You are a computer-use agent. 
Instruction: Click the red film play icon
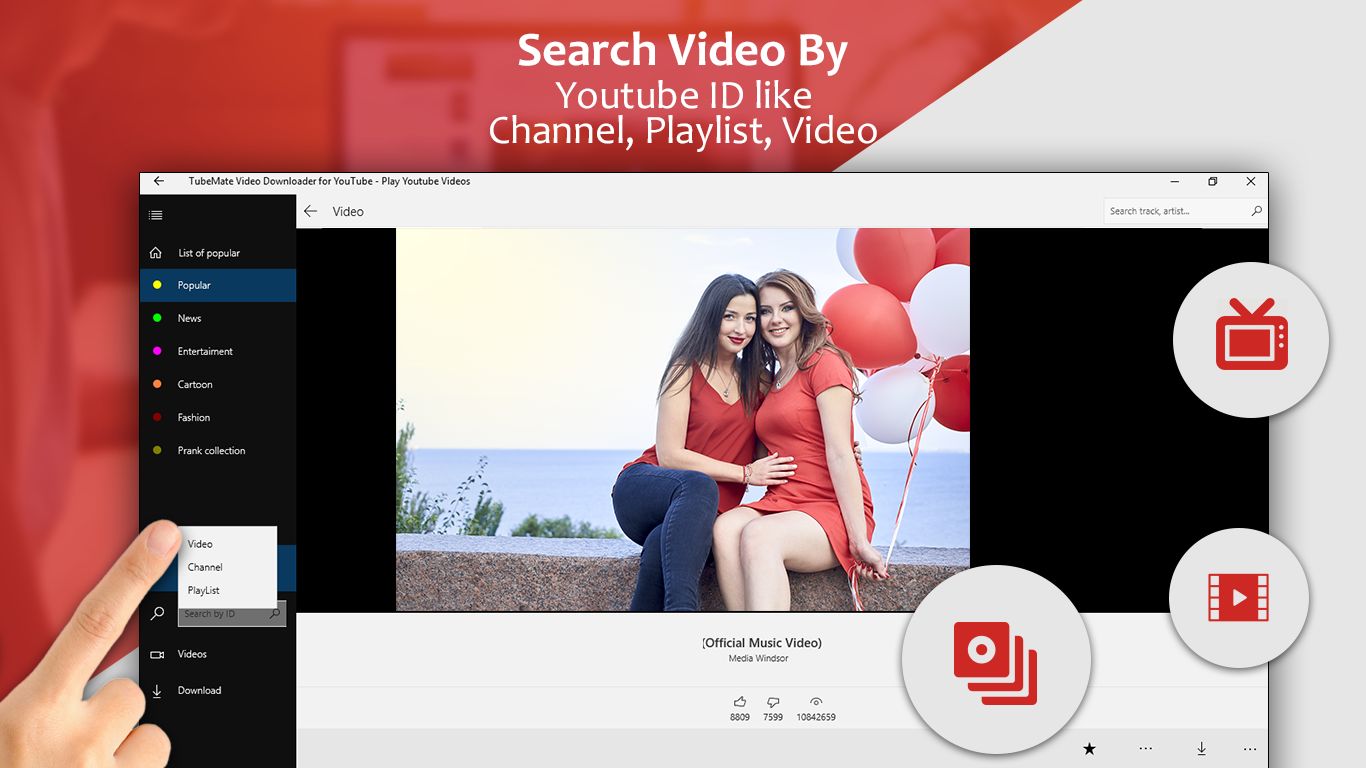click(x=1239, y=598)
